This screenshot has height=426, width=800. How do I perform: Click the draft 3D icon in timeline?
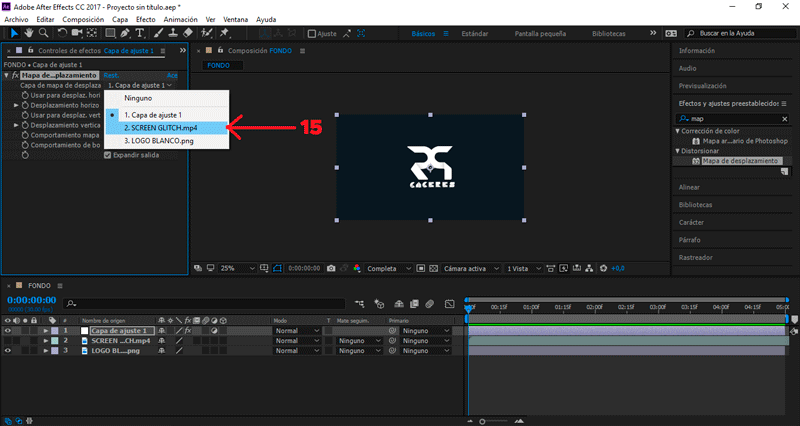(379, 304)
